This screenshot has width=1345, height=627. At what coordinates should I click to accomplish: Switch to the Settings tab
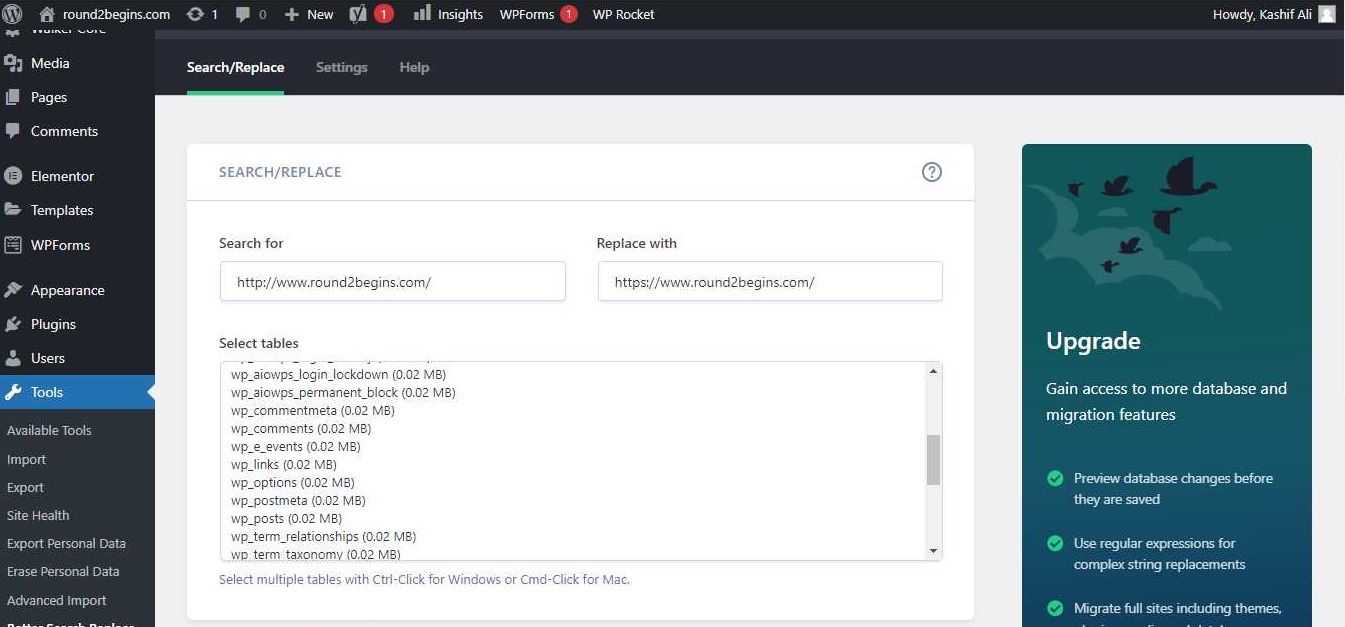[342, 67]
